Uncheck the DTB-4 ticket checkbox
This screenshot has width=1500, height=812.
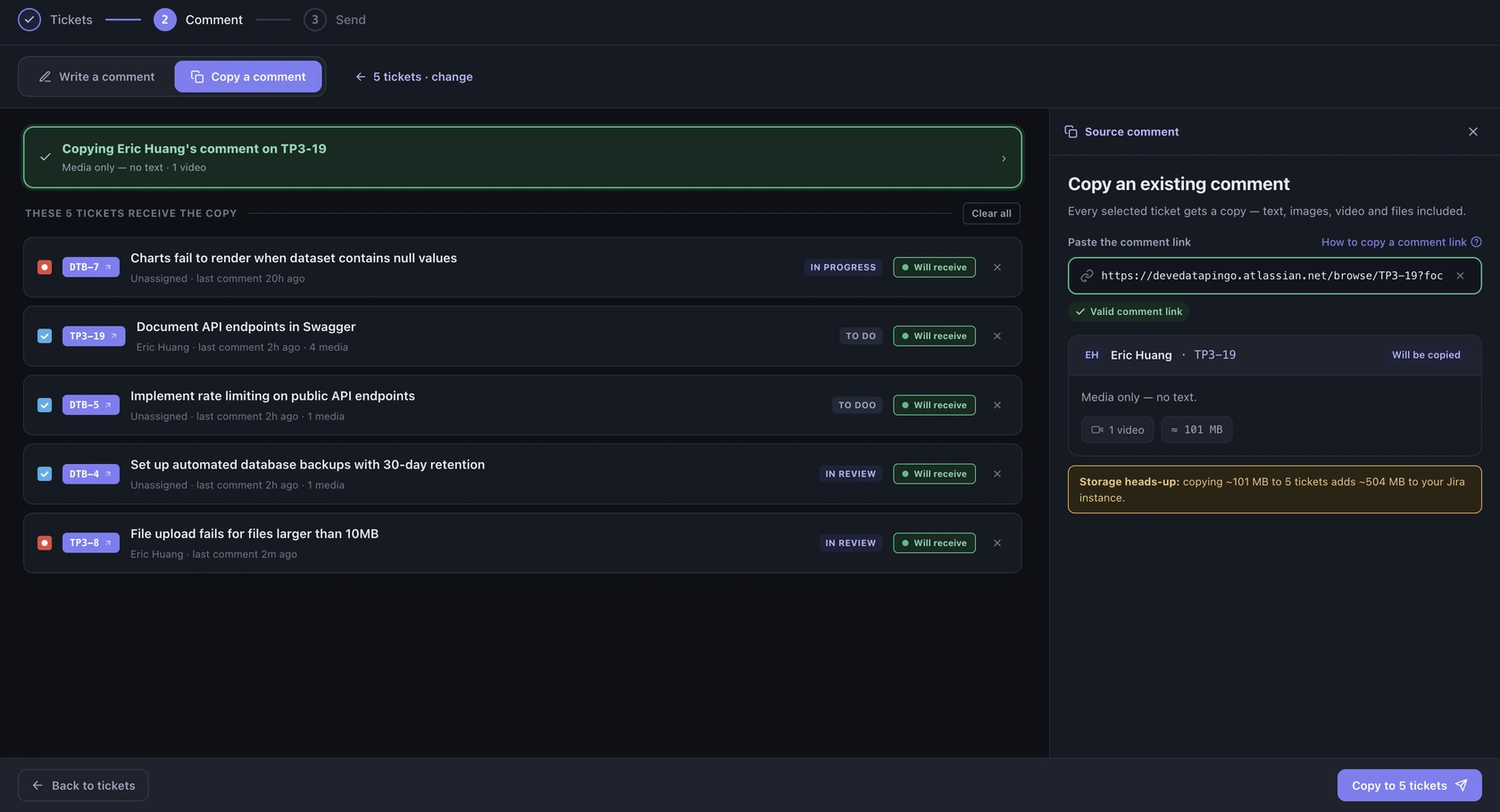point(45,474)
